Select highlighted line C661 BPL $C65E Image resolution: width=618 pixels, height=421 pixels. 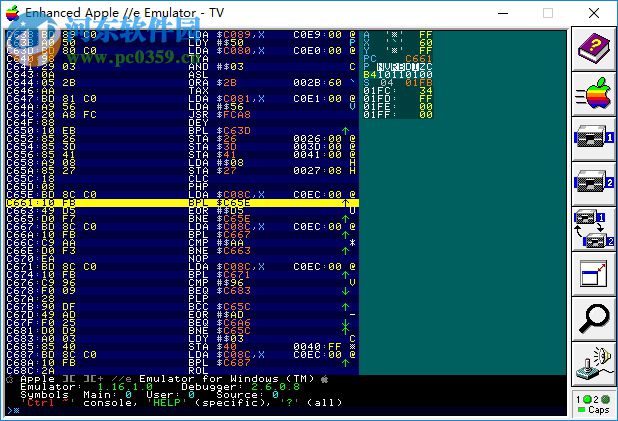(x=182, y=203)
